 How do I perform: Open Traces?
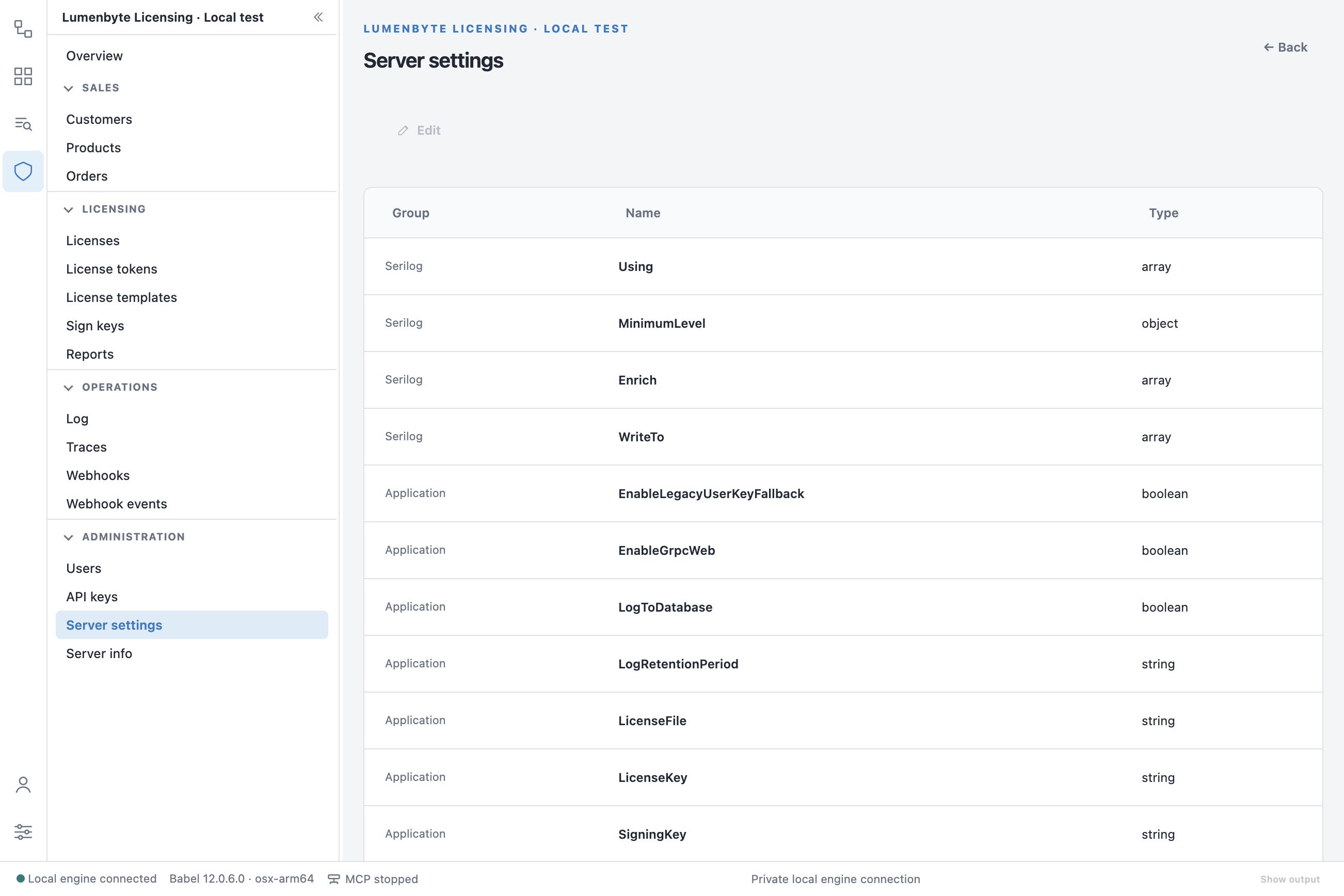[192, 447]
